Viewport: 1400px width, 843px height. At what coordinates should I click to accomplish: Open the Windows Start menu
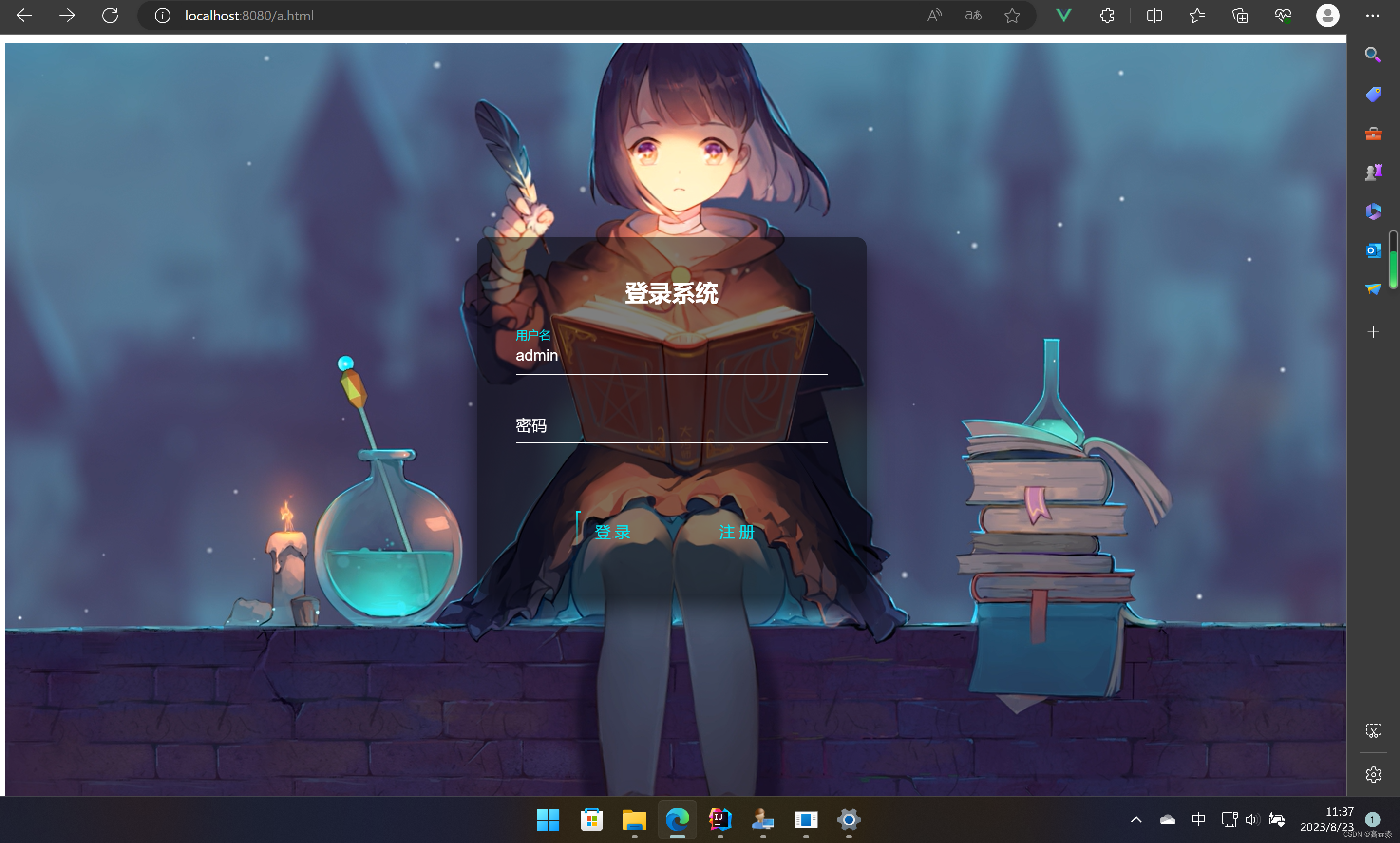point(548,820)
